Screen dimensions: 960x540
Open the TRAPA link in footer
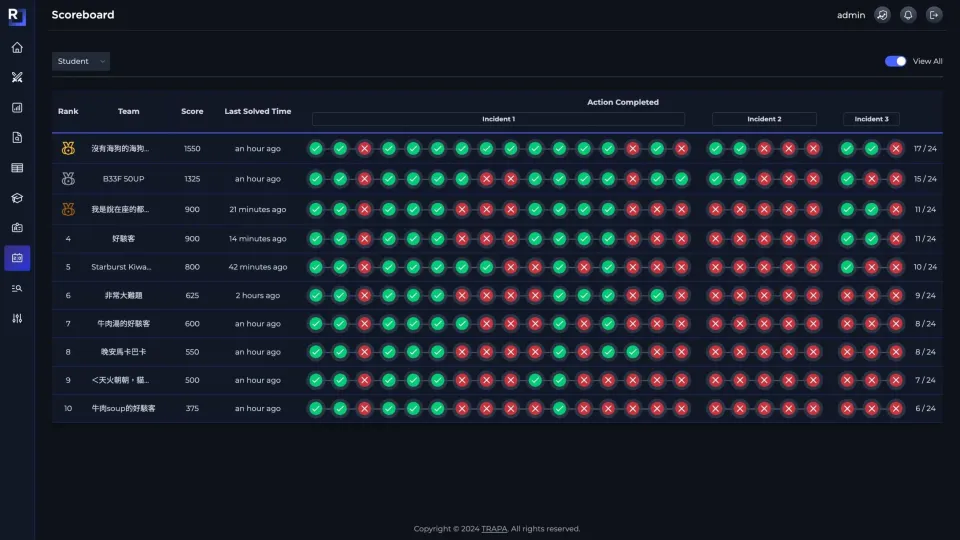494,528
